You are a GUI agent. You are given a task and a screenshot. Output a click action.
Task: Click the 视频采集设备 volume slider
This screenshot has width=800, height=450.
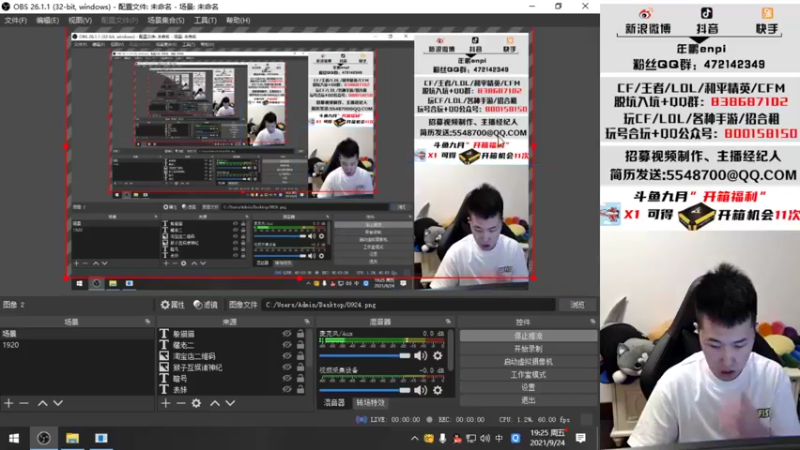tap(365, 390)
